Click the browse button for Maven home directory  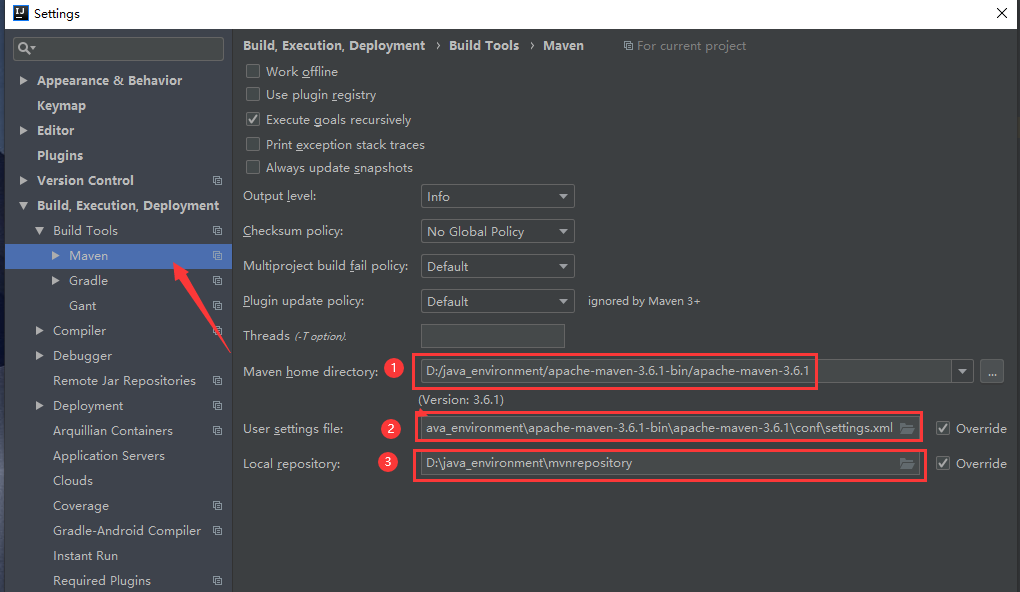(992, 371)
